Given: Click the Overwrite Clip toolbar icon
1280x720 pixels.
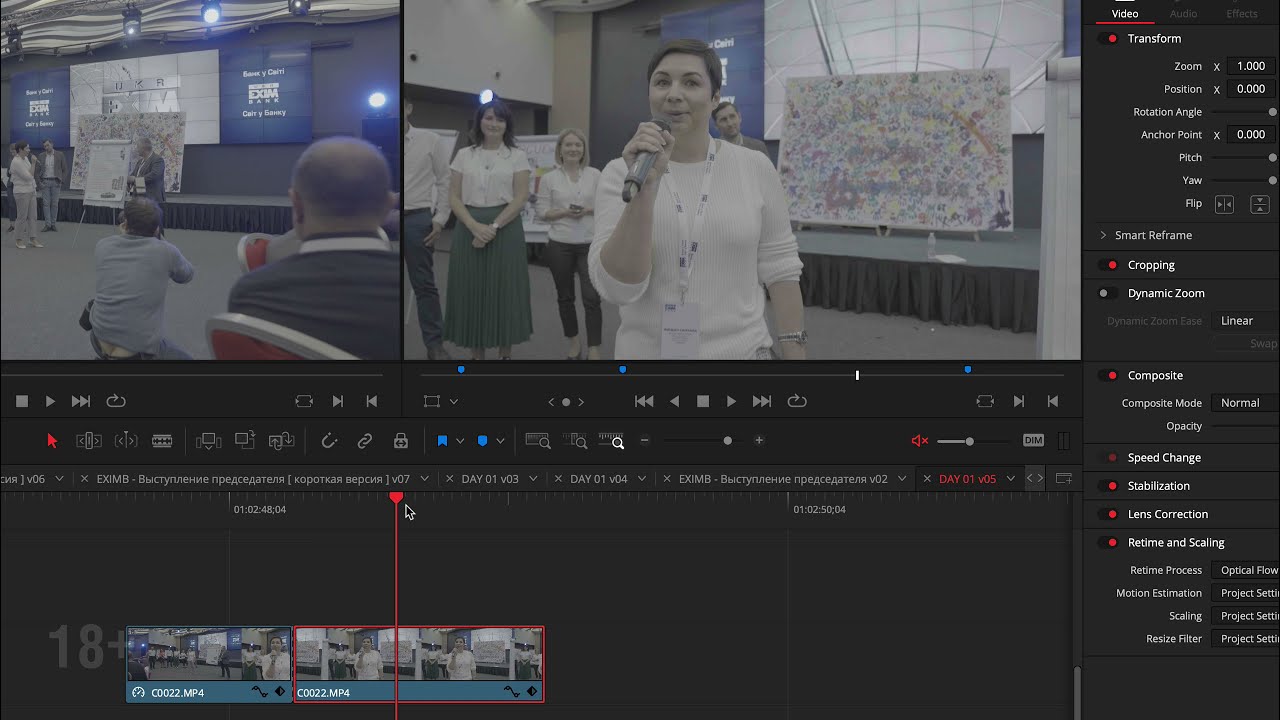Looking at the screenshot, I should coord(245,441).
